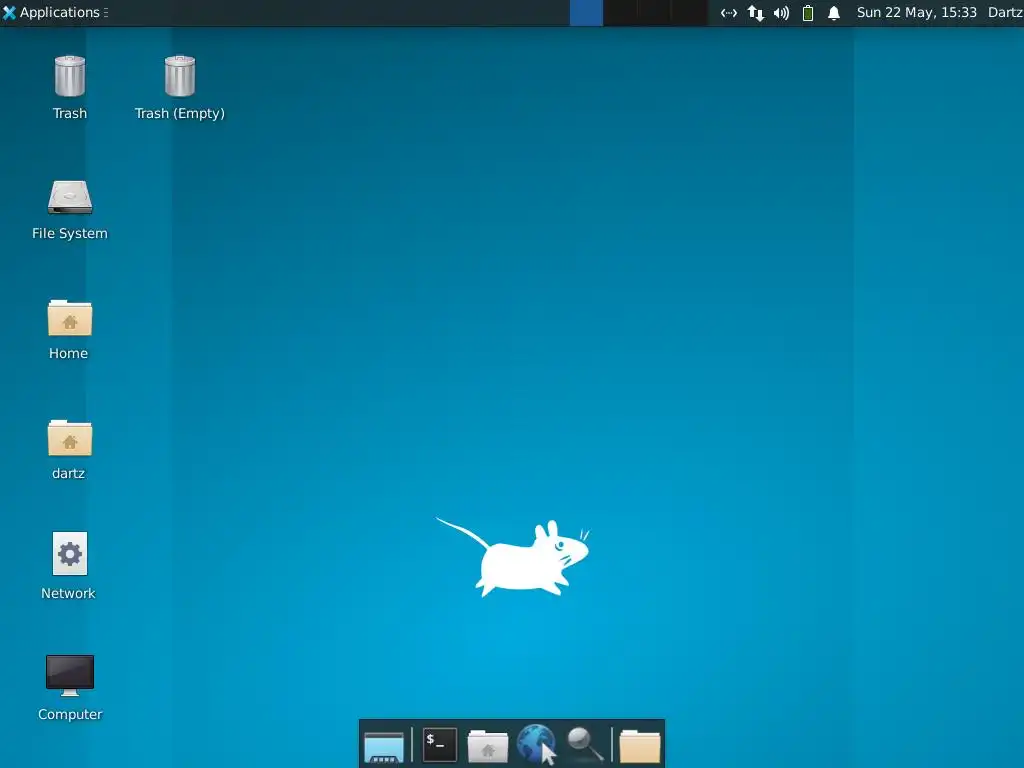Select the Network desktop icon

(70, 554)
